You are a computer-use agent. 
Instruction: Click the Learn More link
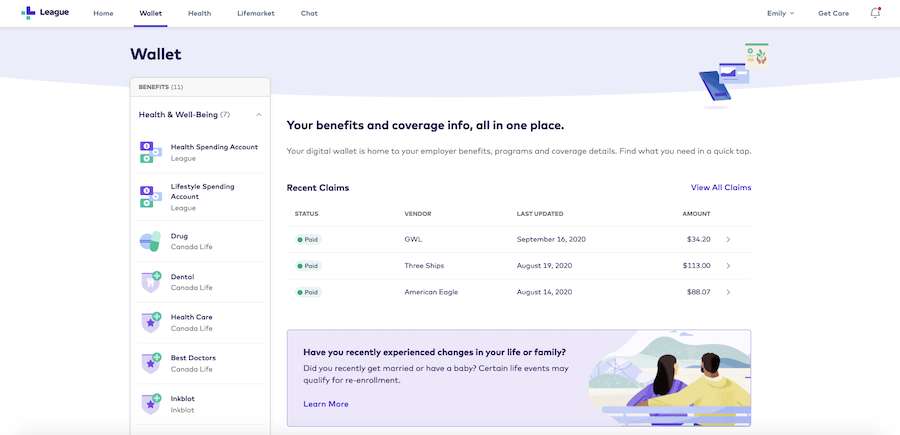(325, 404)
